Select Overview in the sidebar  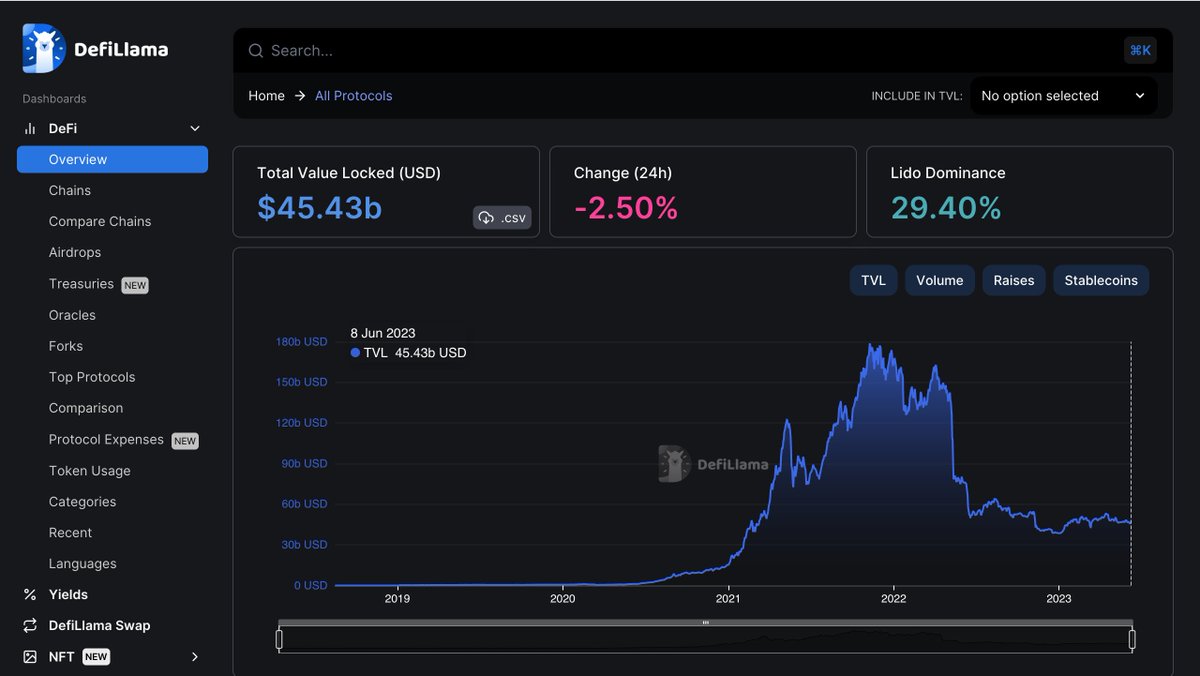click(80, 159)
